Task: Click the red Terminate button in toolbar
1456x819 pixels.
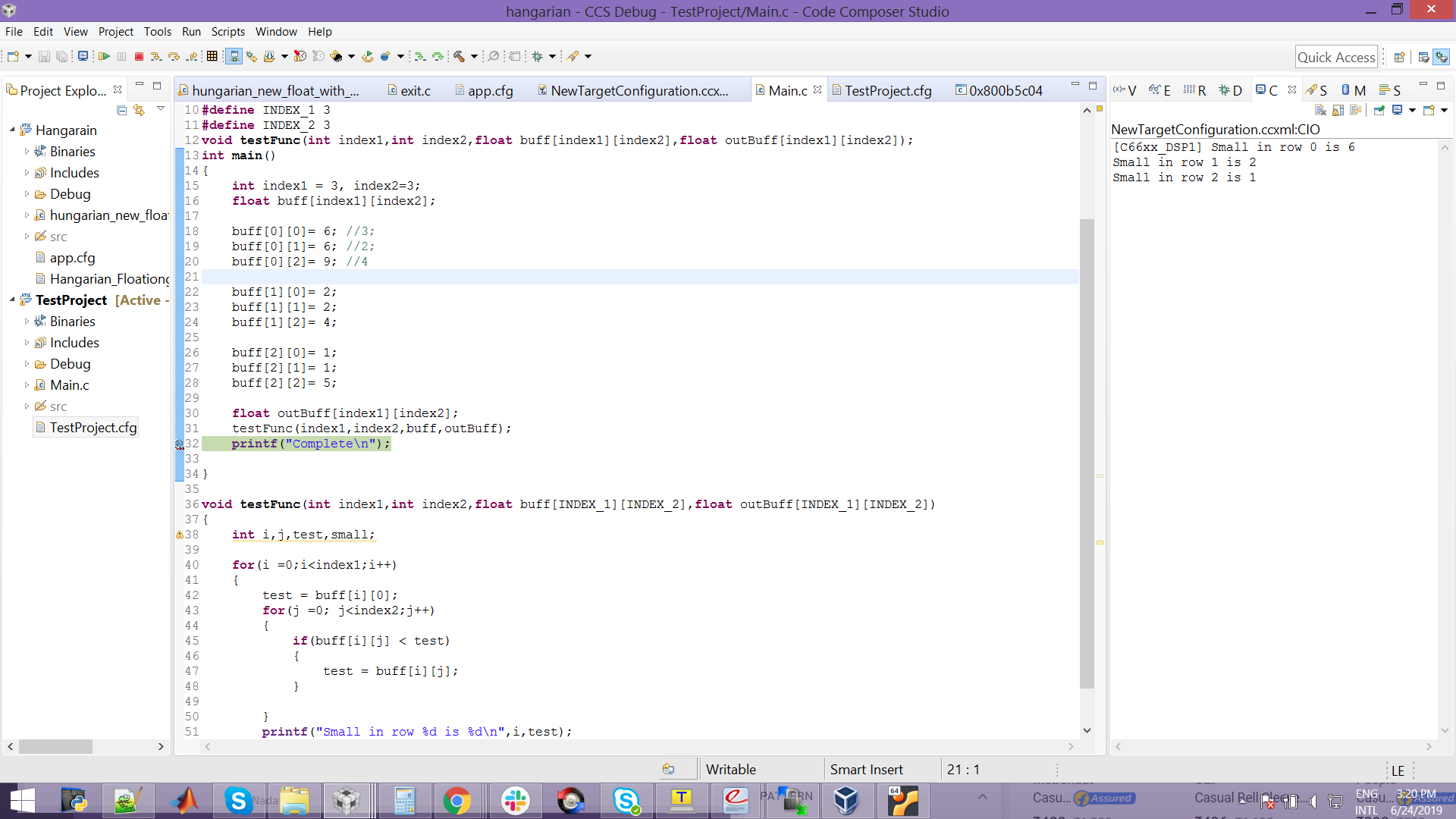Action: 139,56
